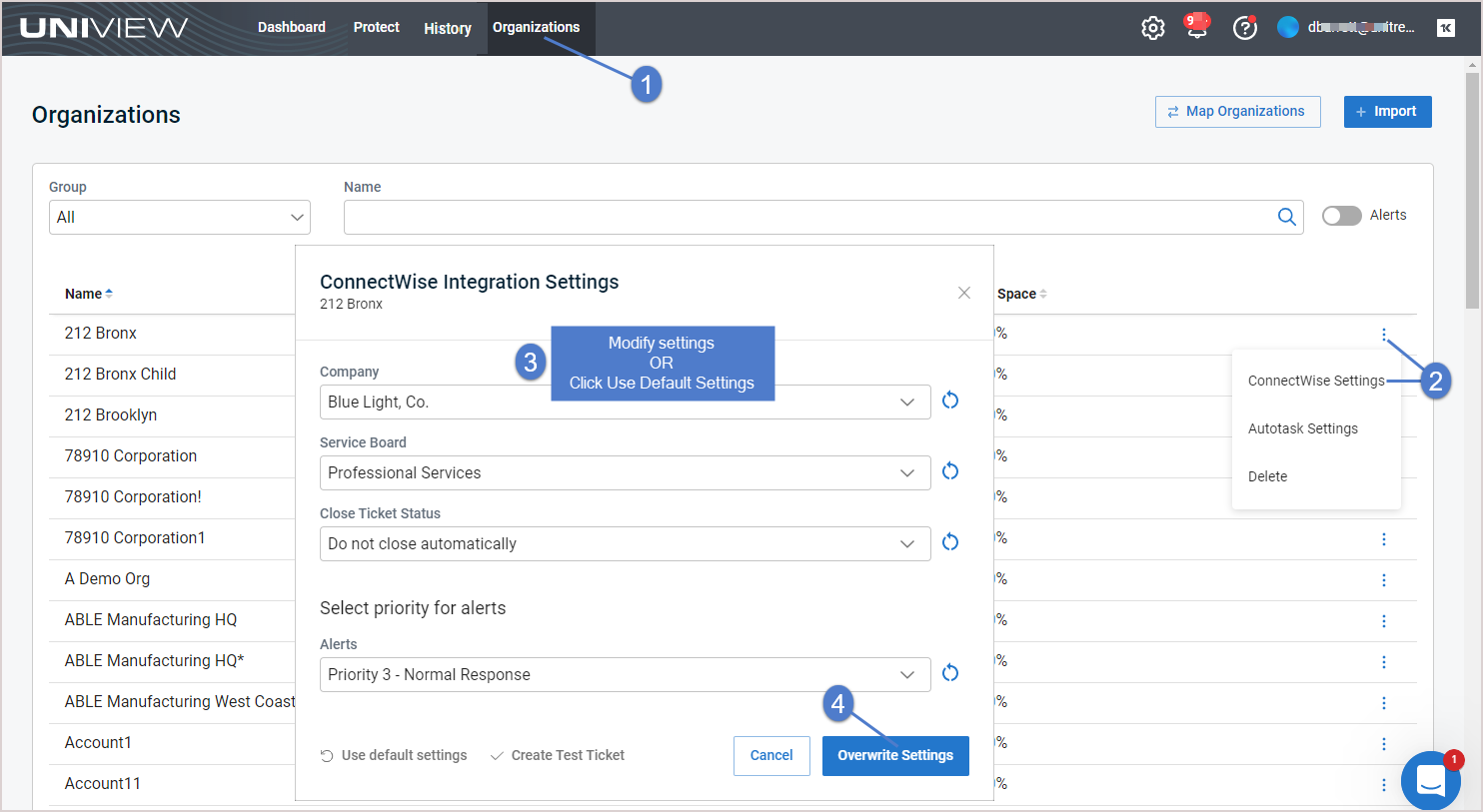Open three-dot menu for ABLE Manufacturing HQ row
This screenshot has height=812, width=1483.
pyautogui.click(x=1384, y=621)
